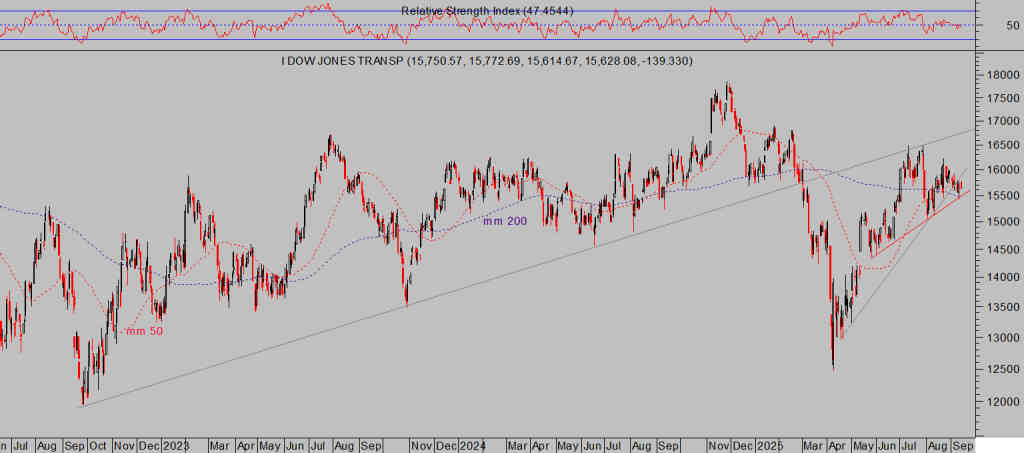Select the 17000 price axis label
Image resolution: width=1024 pixels, height=453 pixels.
tap(1004, 121)
